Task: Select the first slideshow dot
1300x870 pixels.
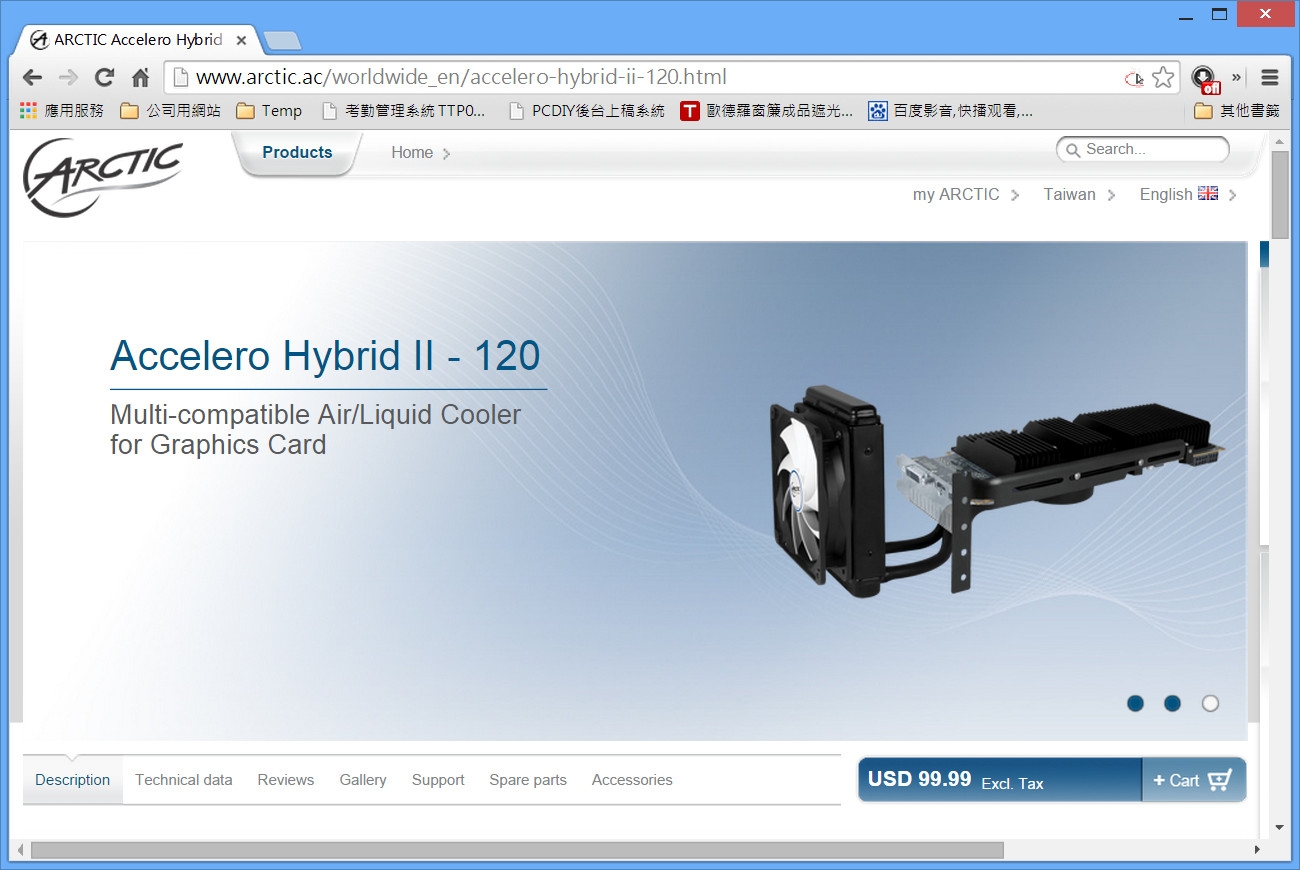Action: coord(1135,703)
